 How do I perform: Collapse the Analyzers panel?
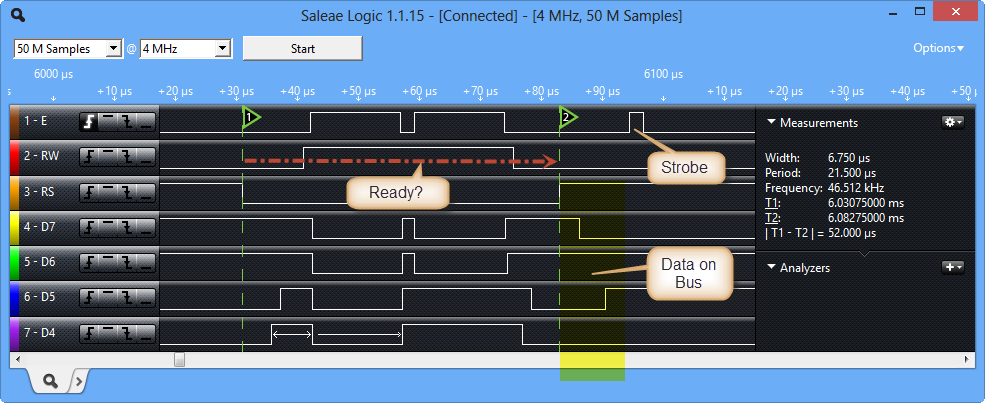pos(771,267)
